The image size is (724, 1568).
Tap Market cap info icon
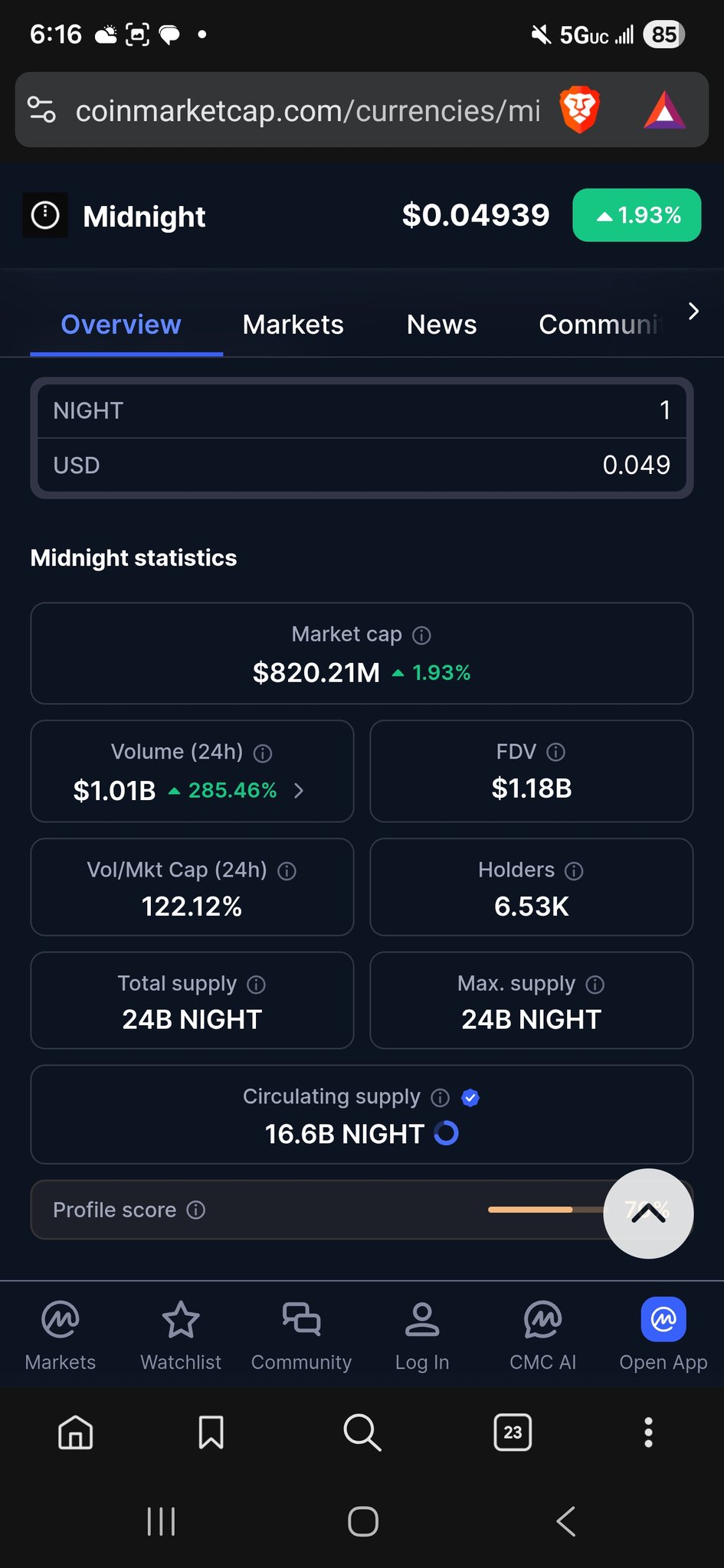(421, 635)
